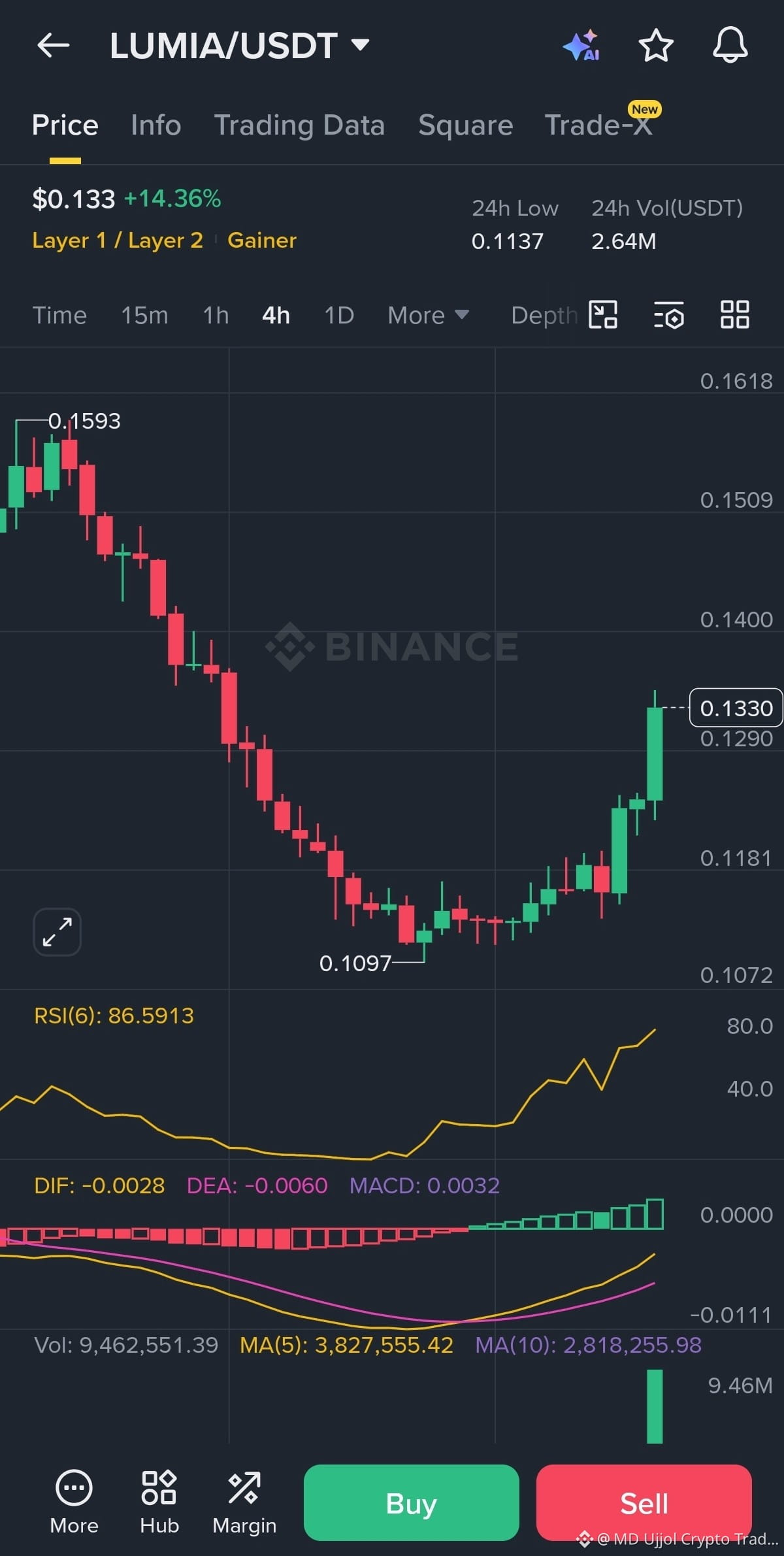The width and height of the screenshot is (784, 1556).
Task: Select the 1D interval
Action: (339, 315)
